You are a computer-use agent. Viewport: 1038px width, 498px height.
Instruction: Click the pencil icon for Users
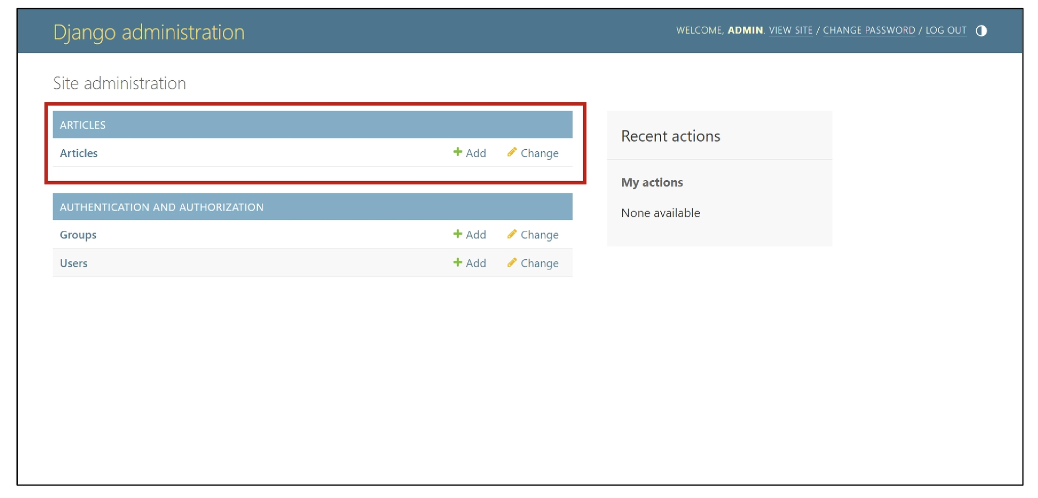[x=512, y=262]
